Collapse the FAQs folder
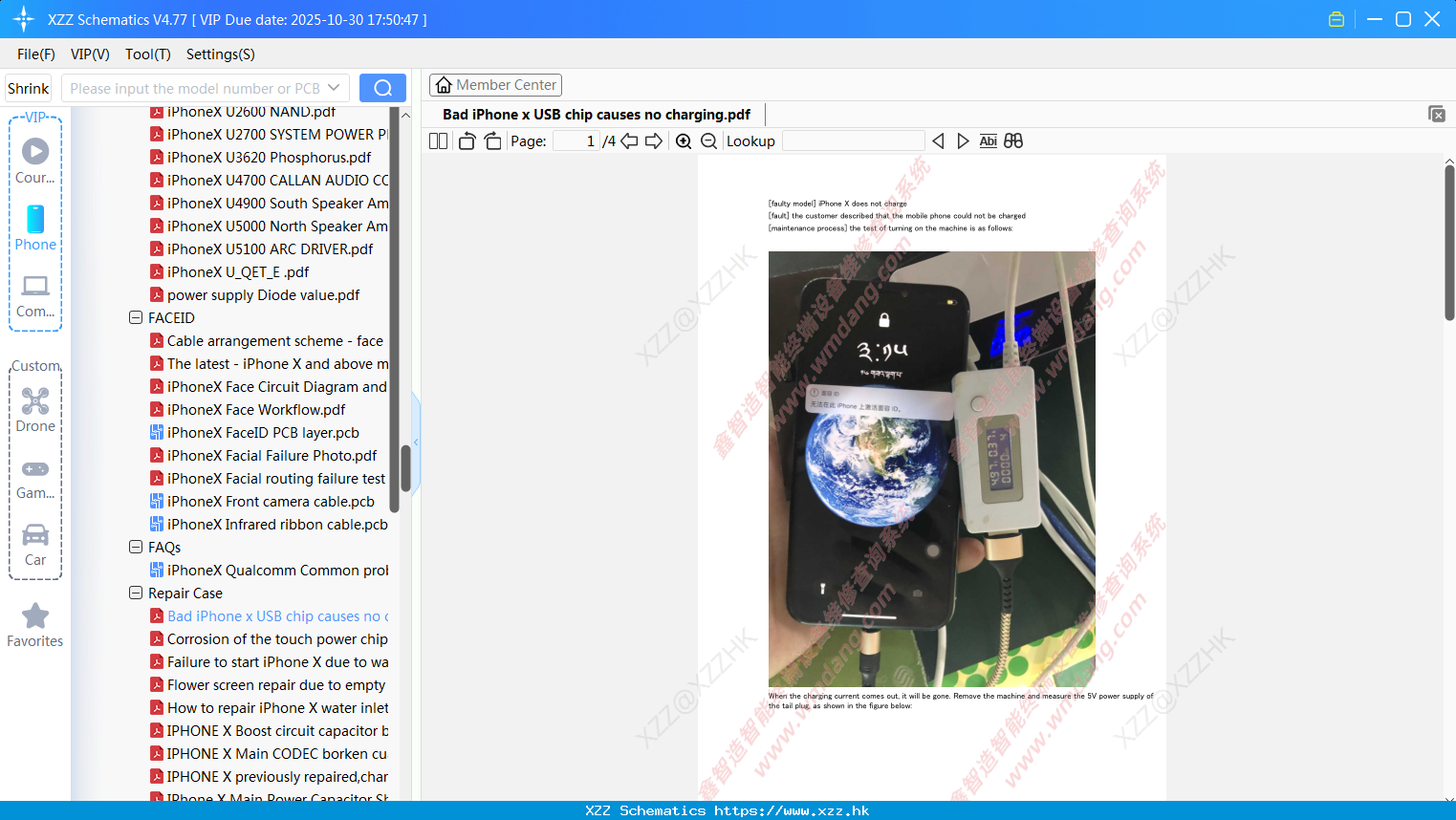Viewport: 1456px width, 820px height. 136,547
